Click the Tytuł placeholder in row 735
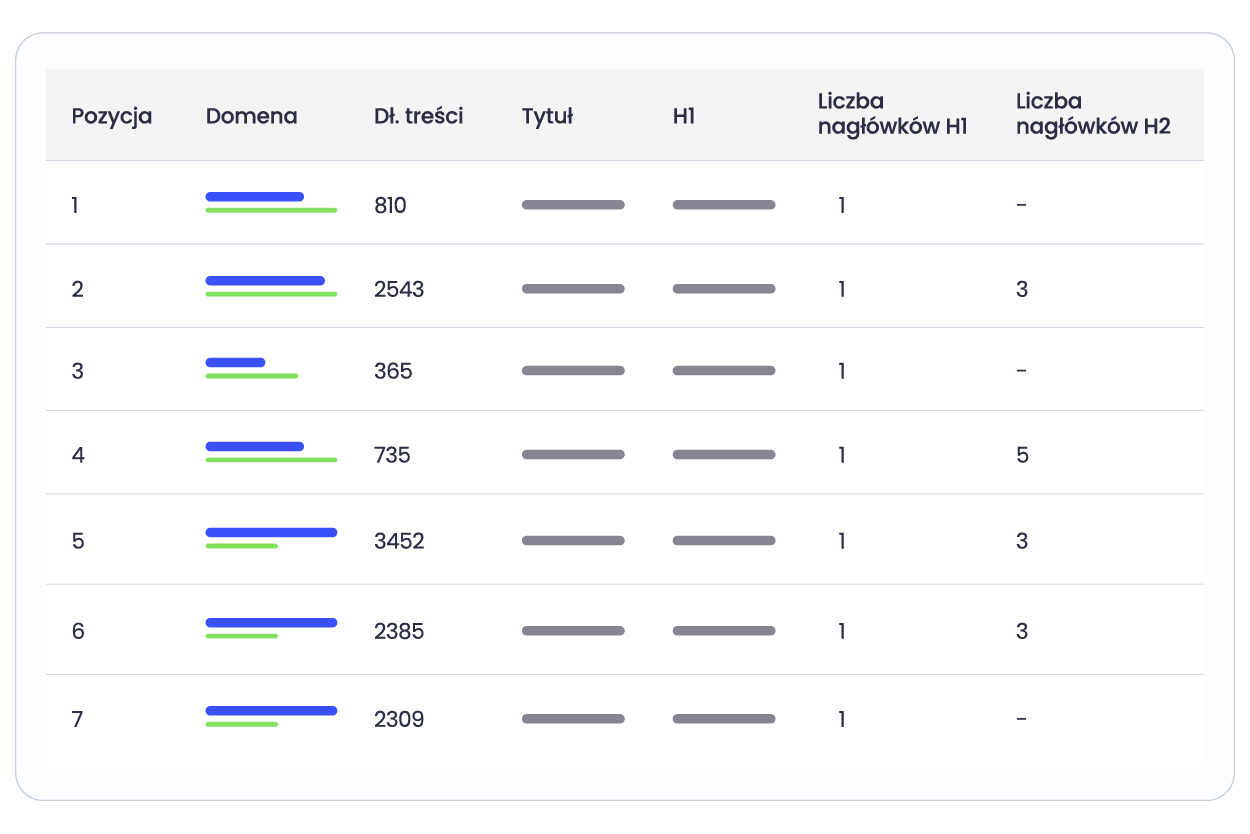 [x=573, y=455]
